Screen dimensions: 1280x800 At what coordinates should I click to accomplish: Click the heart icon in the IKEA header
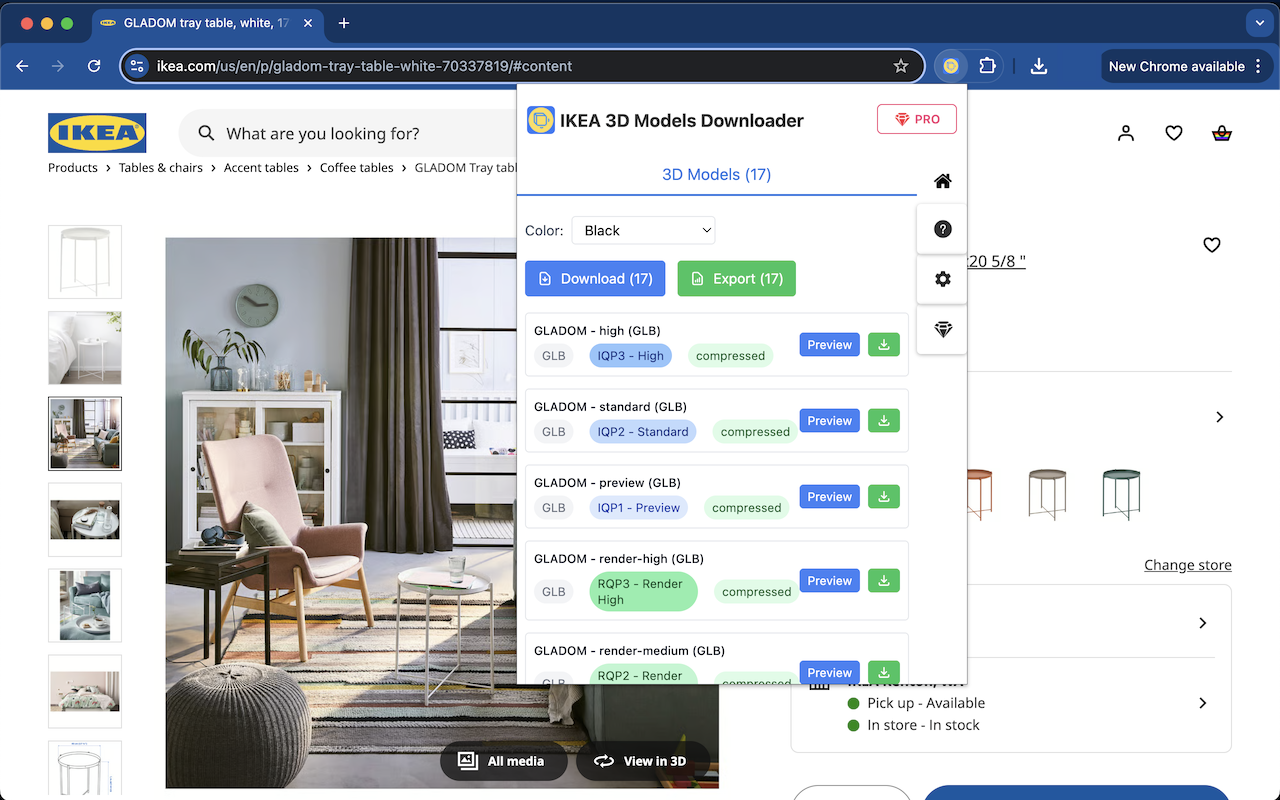(x=1173, y=133)
